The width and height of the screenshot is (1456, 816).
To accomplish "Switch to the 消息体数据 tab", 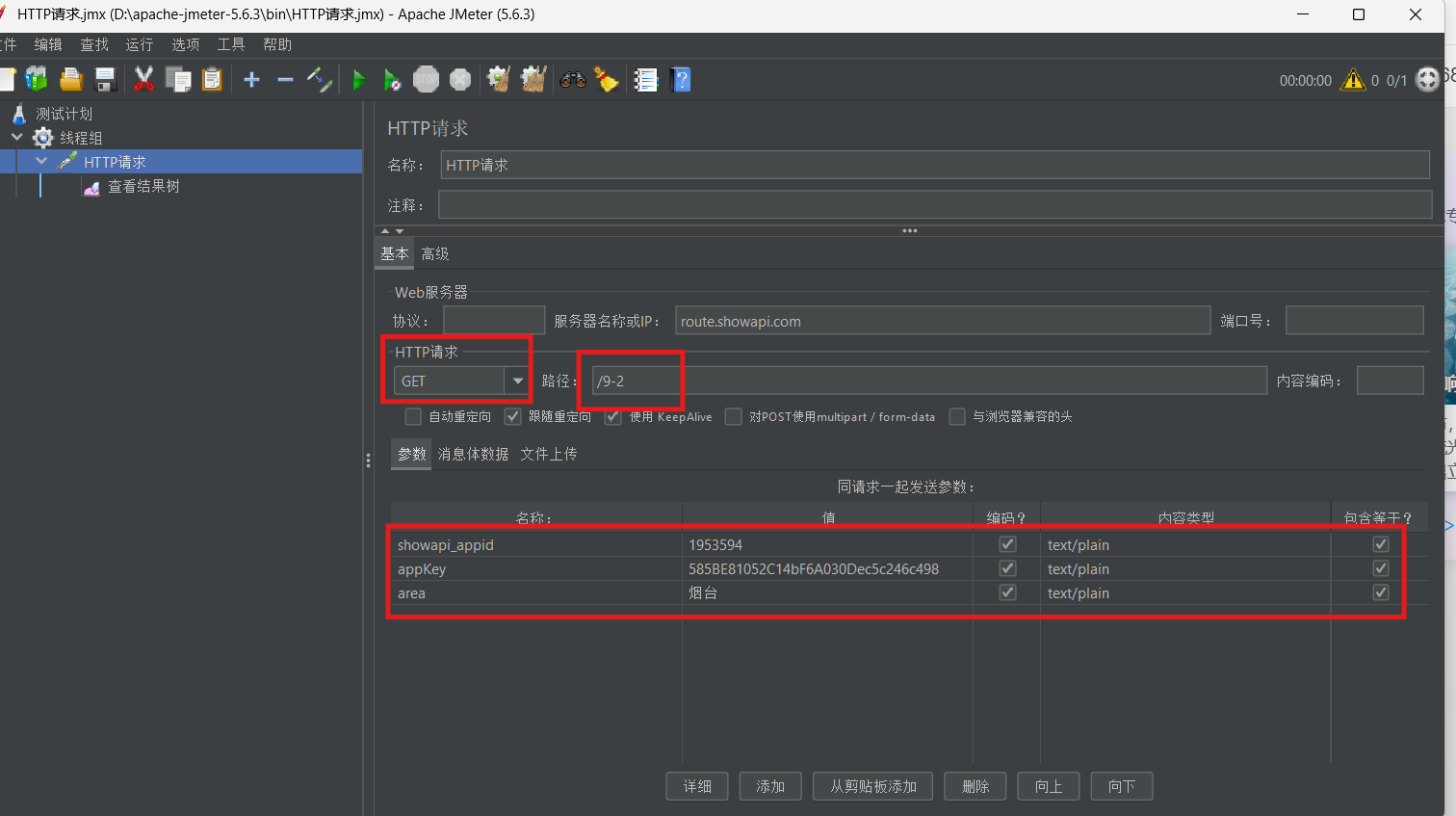I will (x=473, y=454).
